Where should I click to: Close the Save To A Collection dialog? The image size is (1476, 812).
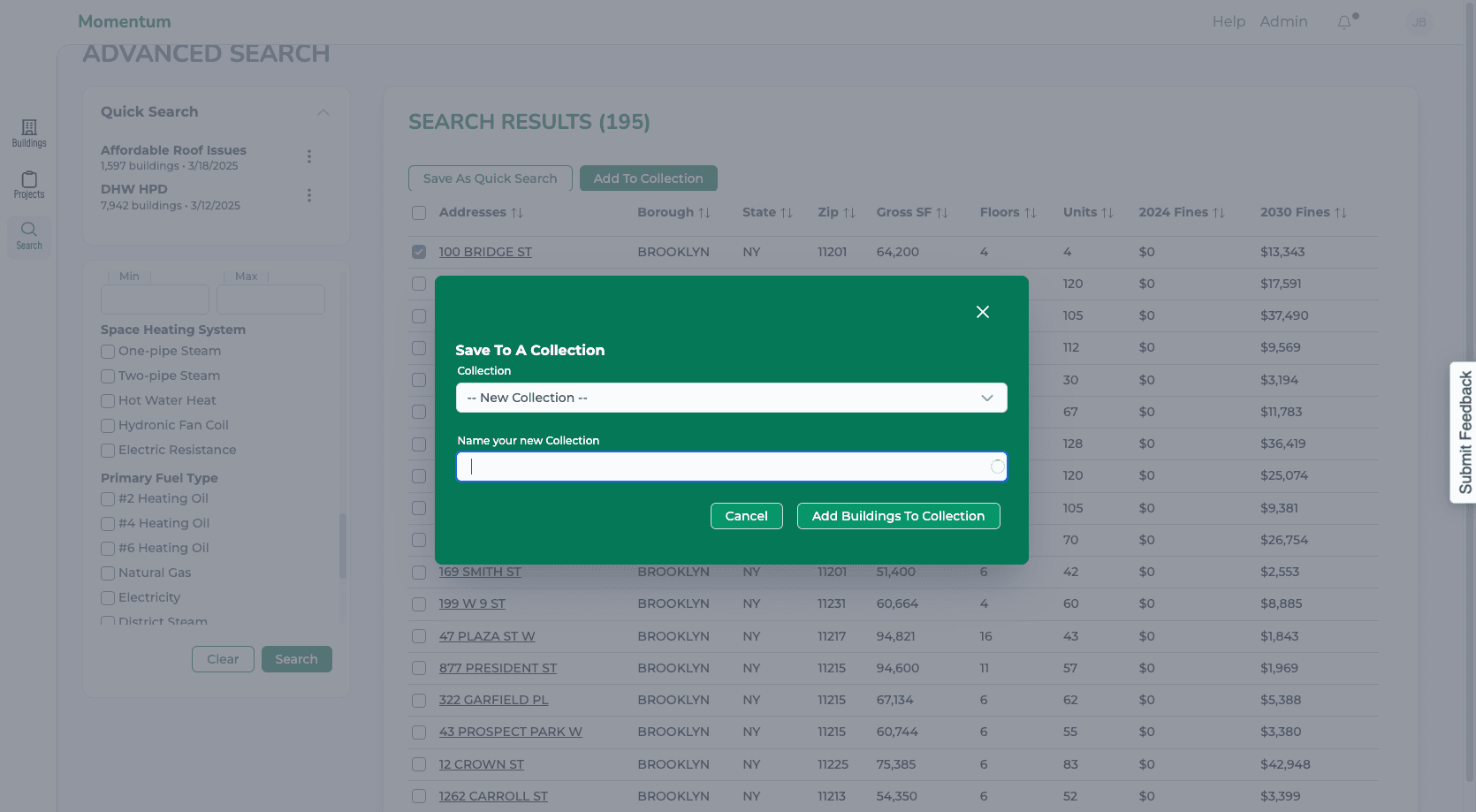pos(982,312)
